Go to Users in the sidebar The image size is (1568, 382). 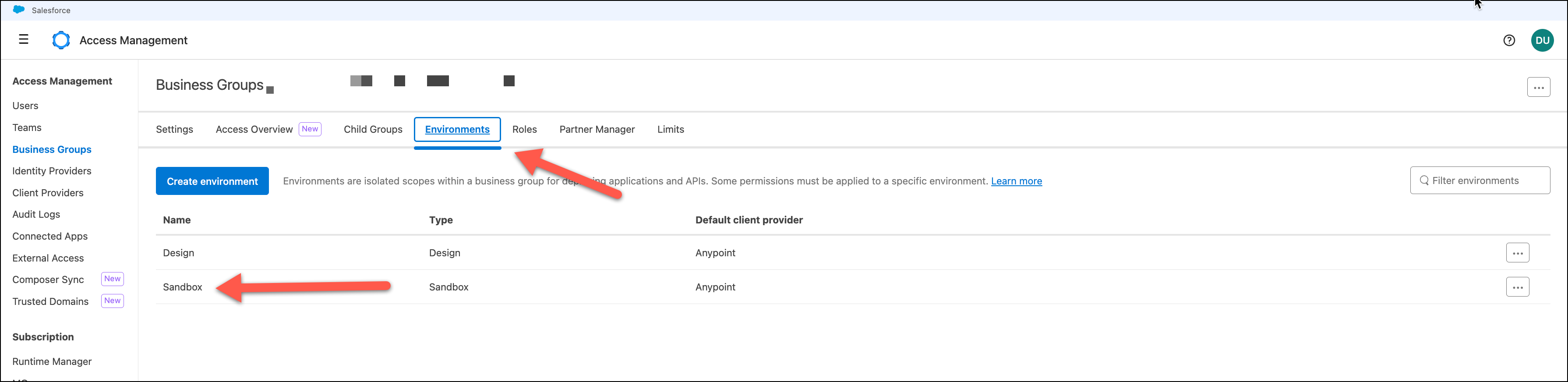click(x=25, y=106)
